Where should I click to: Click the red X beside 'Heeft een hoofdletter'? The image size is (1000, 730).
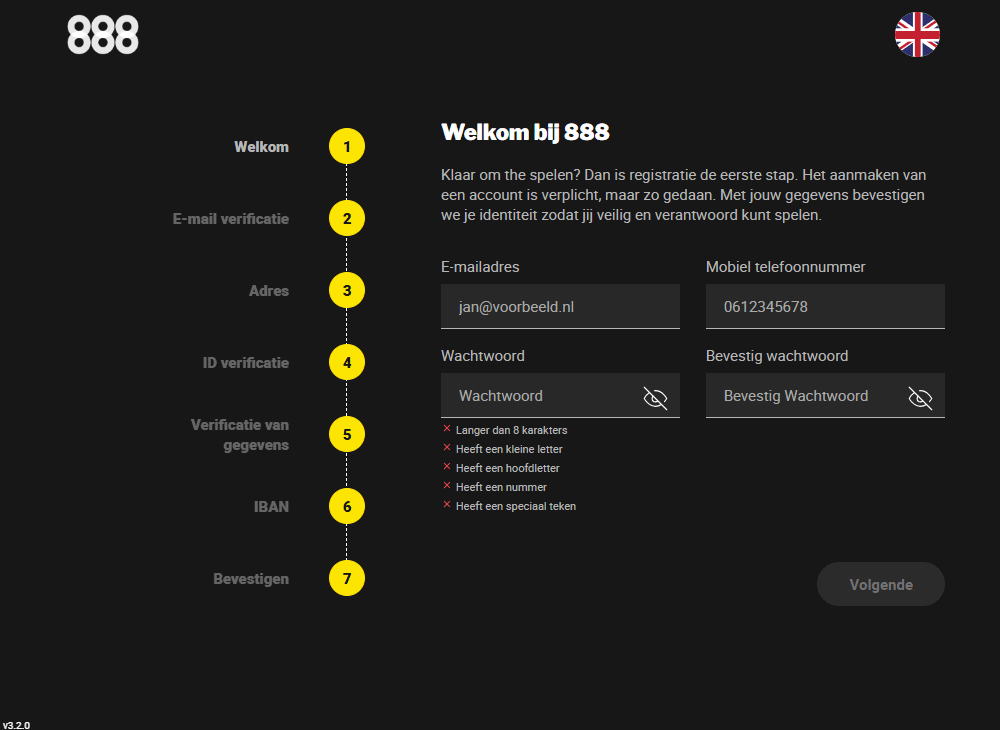point(447,467)
